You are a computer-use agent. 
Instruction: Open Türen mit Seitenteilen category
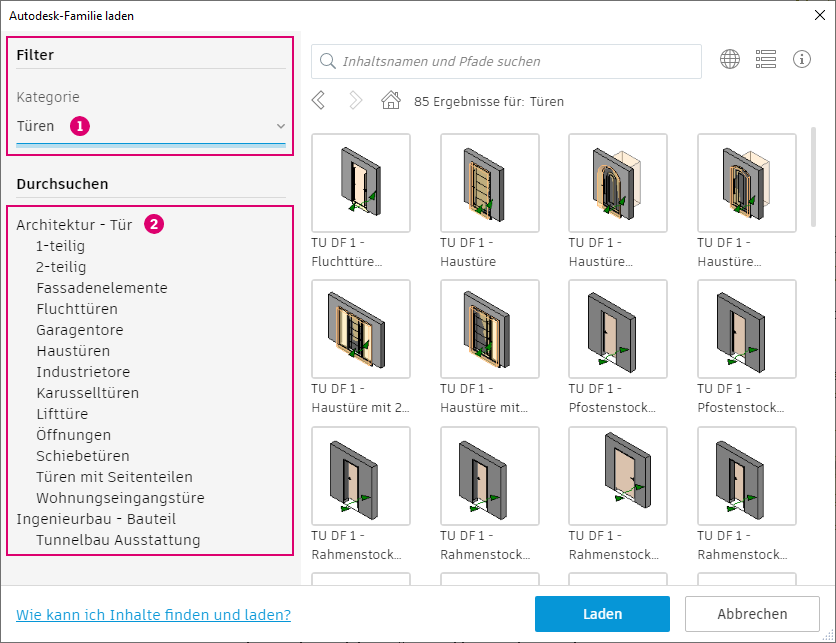coord(114,477)
